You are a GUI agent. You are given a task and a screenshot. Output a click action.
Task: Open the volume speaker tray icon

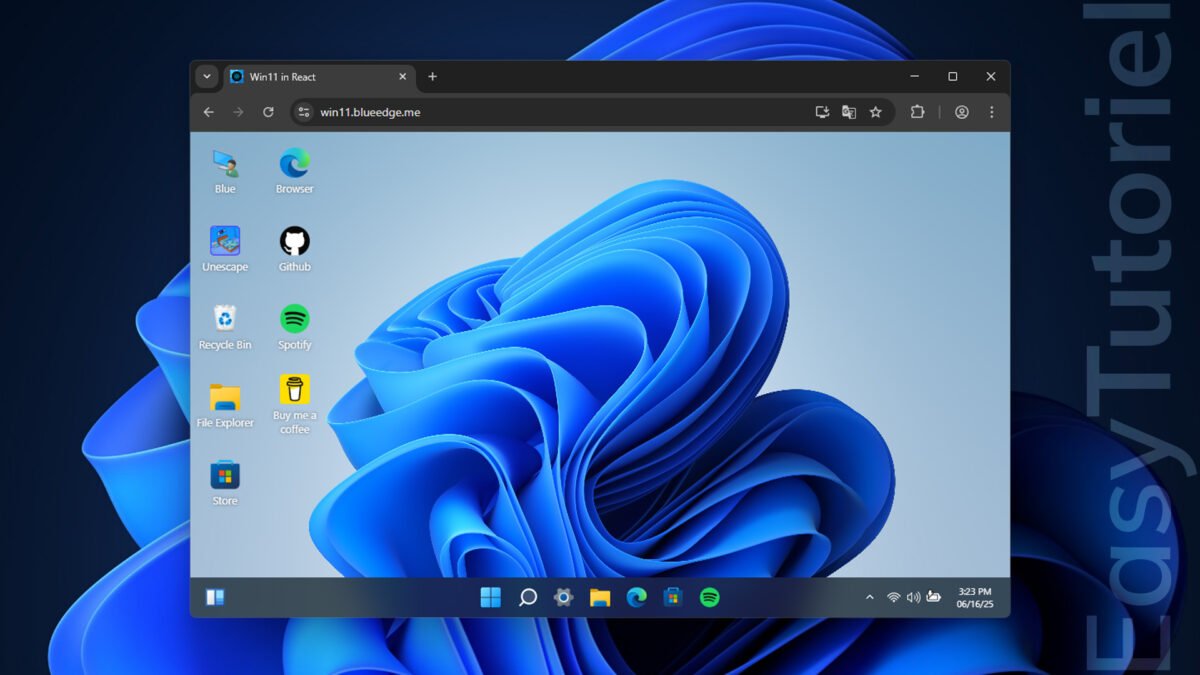tap(913, 597)
